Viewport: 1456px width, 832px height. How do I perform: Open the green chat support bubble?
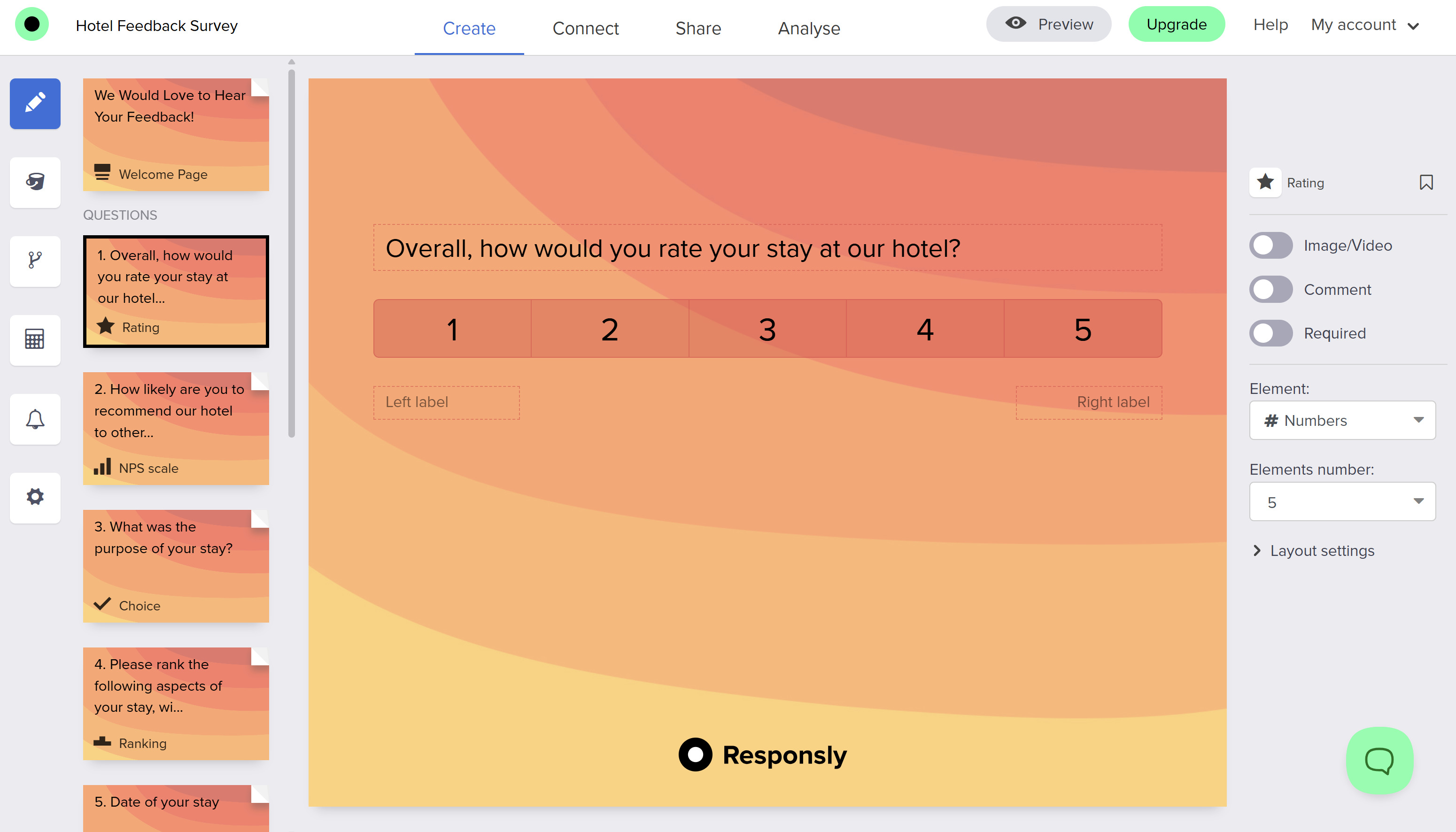(1379, 761)
